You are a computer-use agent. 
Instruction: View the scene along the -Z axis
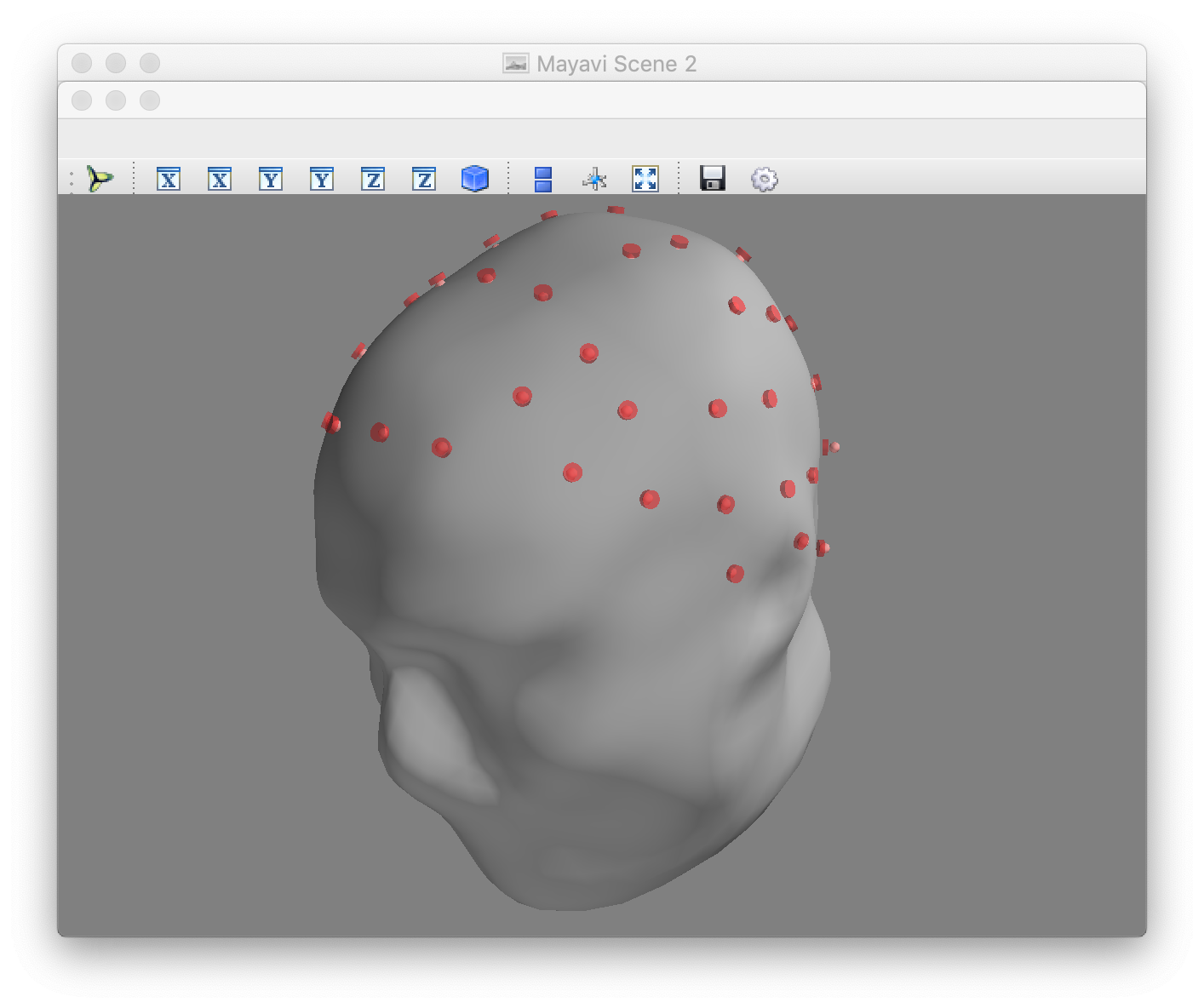tap(422, 179)
